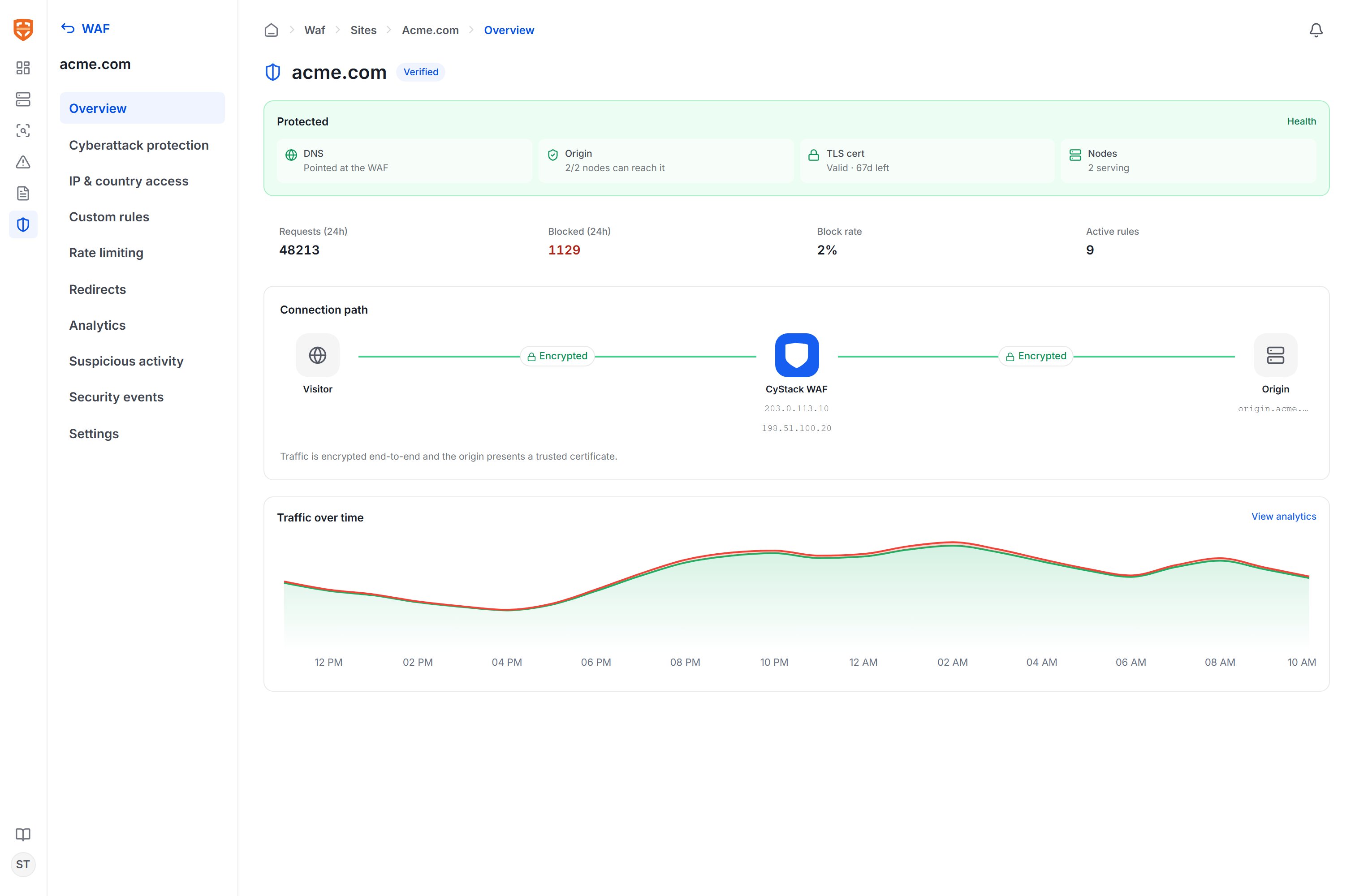This screenshot has height=896, width=1355.
Task: Click the CyStack WAF blue shield node
Action: click(796, 355)
